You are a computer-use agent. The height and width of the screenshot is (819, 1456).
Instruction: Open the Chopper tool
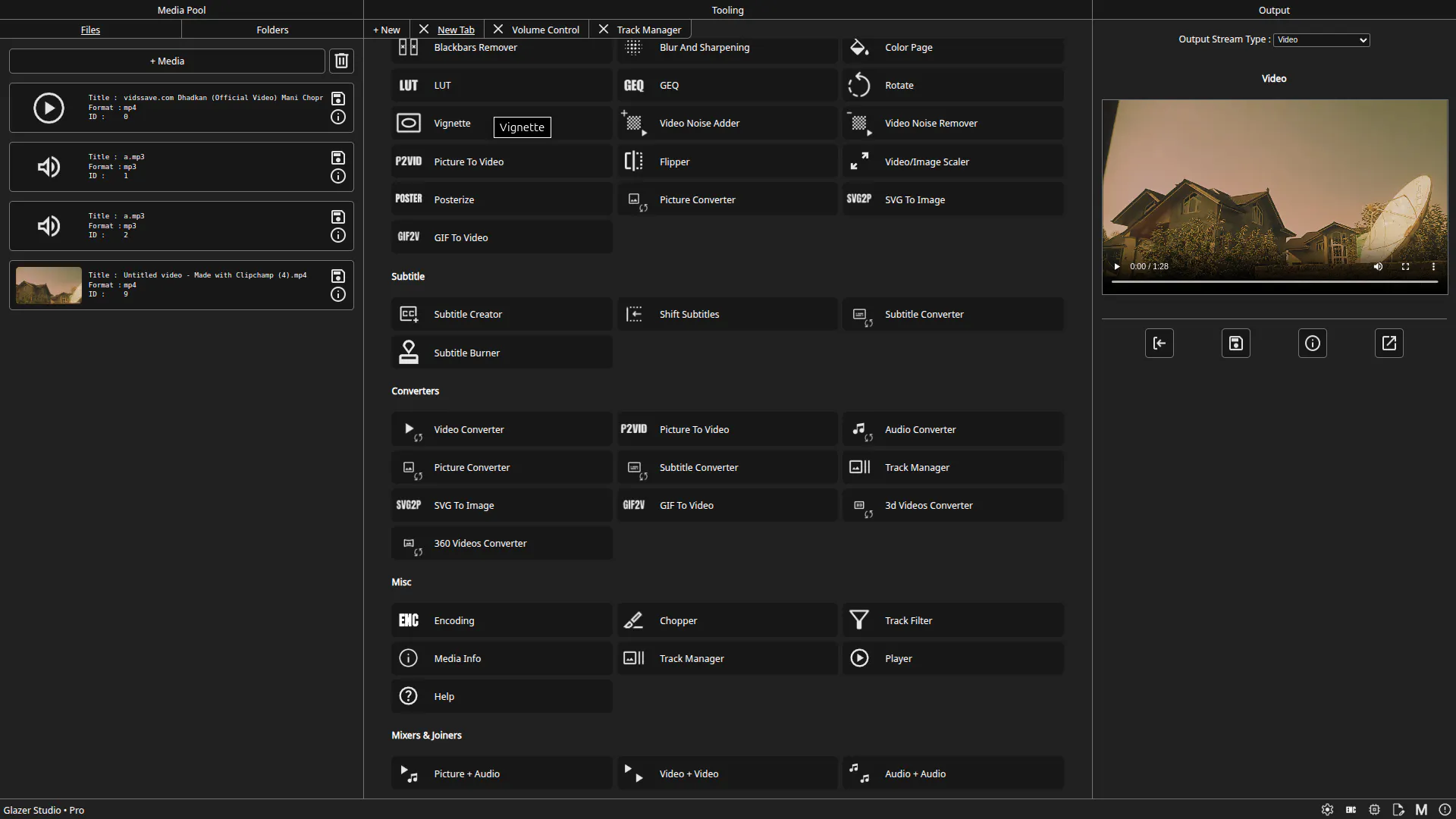click(x=726, y=620)
